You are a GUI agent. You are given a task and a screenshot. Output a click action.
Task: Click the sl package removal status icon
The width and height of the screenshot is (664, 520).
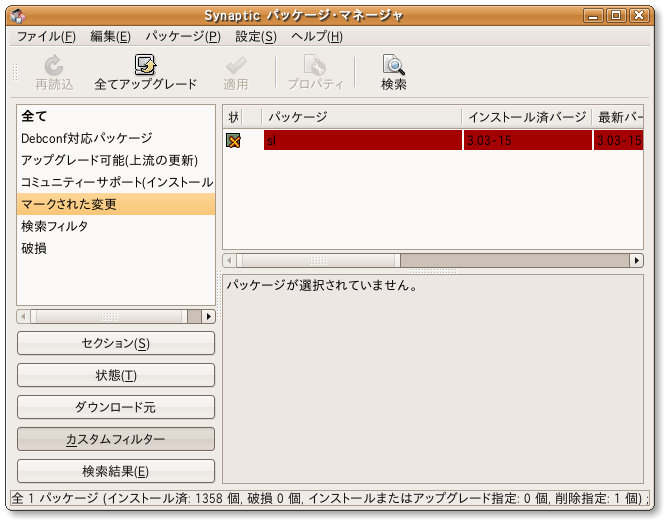(x=233, y=141)
